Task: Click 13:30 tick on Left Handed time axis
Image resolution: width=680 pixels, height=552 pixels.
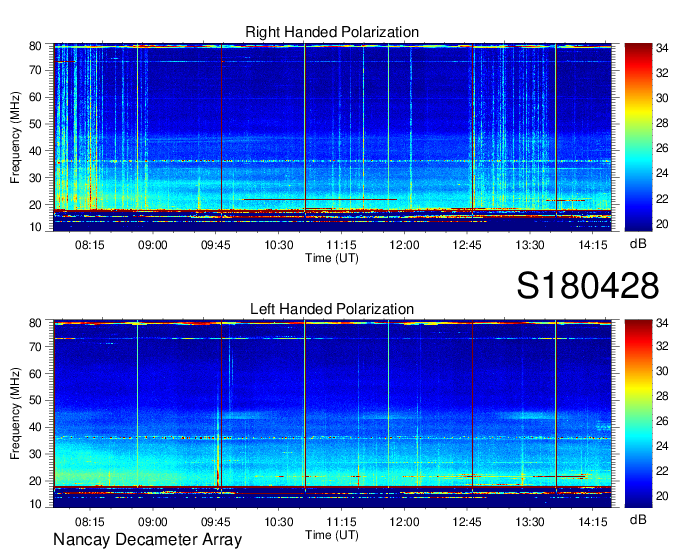Action: coord(530,522)
